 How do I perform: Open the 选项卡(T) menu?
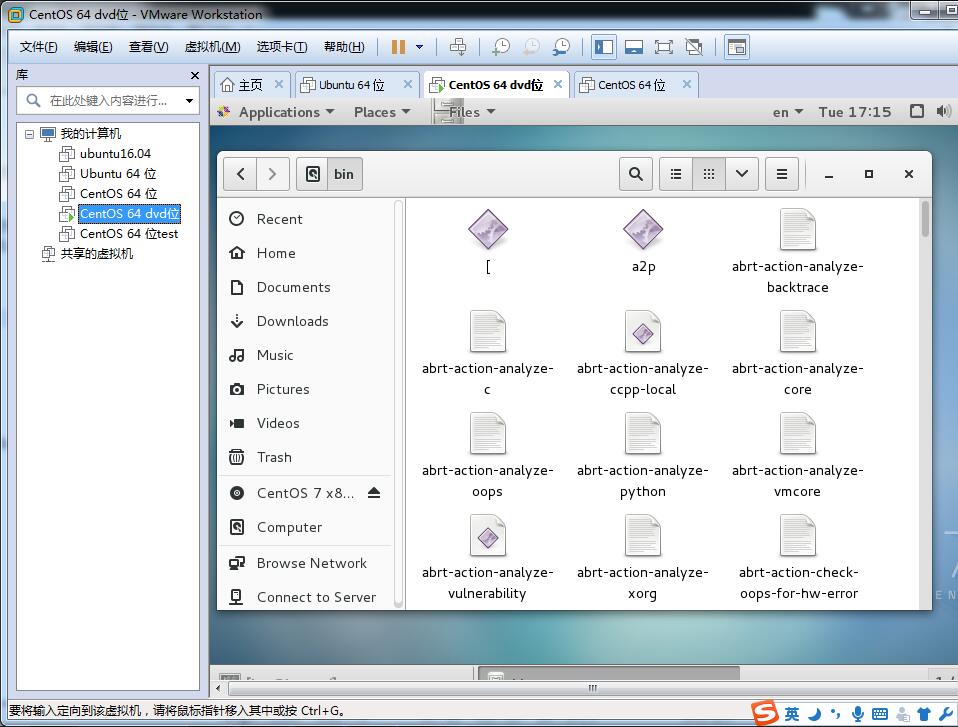pyautogui.click(x=282, y=47)
